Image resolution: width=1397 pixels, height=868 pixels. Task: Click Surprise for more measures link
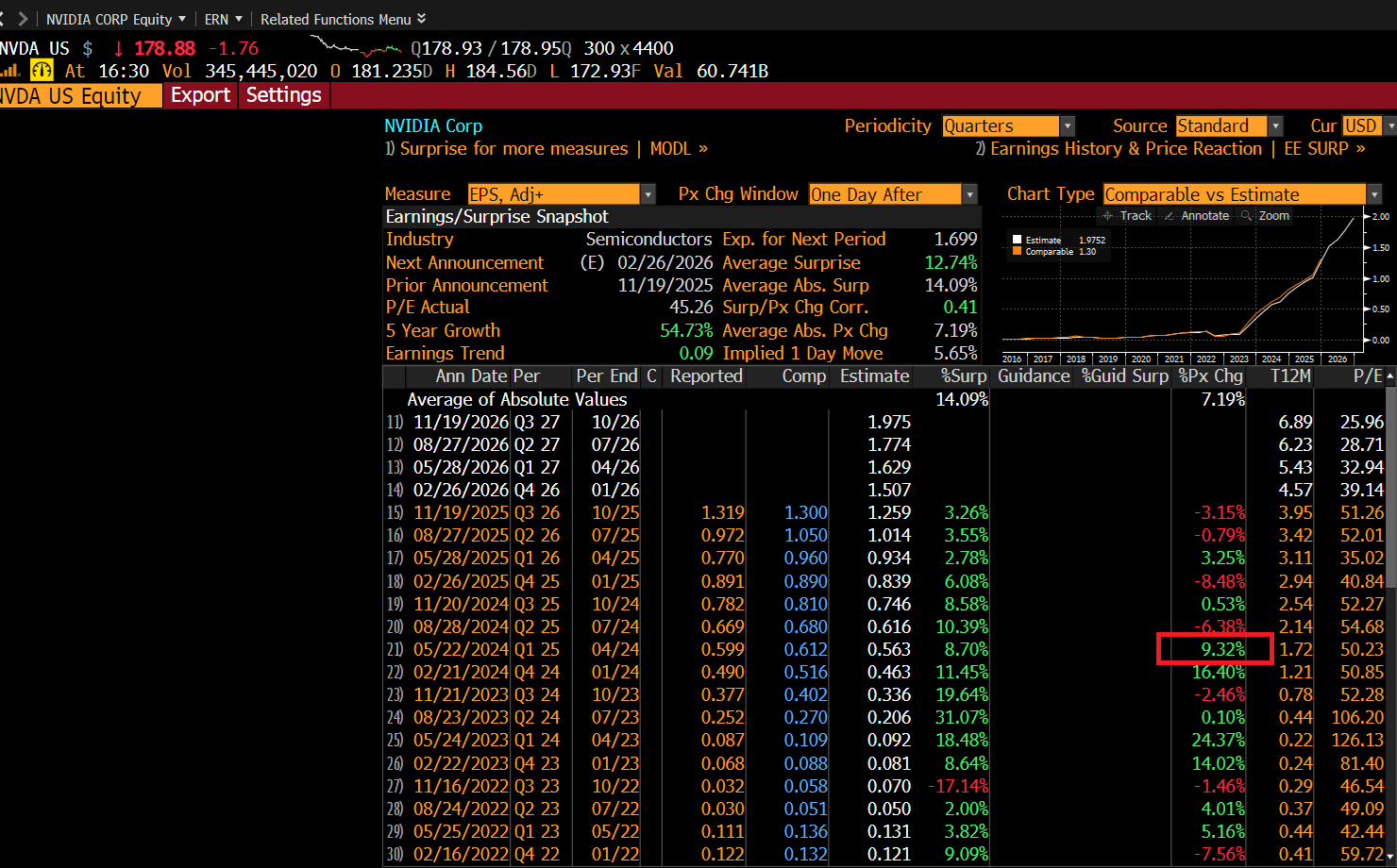513,149
